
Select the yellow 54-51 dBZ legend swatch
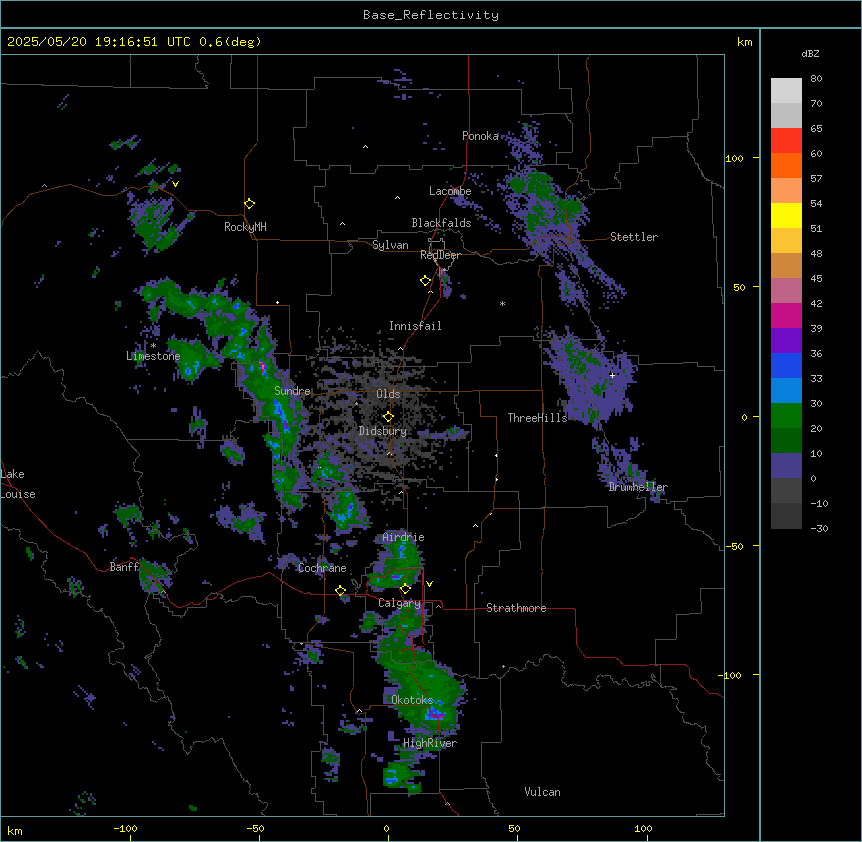coord(786,215)
